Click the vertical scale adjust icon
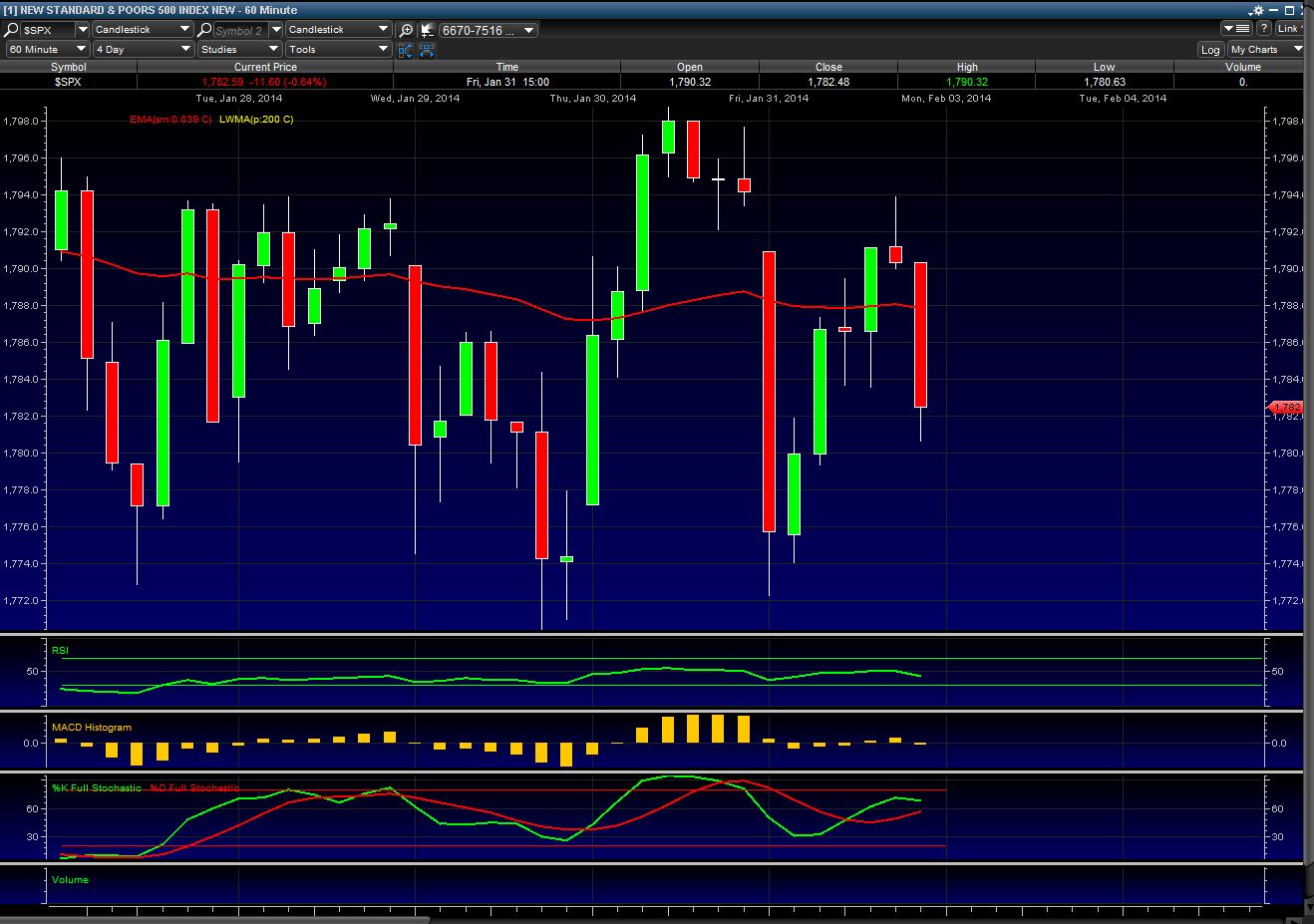Image resolution: width=1314 pixels, height=924 pixels. pyautogui.click(x=406, y=49)
